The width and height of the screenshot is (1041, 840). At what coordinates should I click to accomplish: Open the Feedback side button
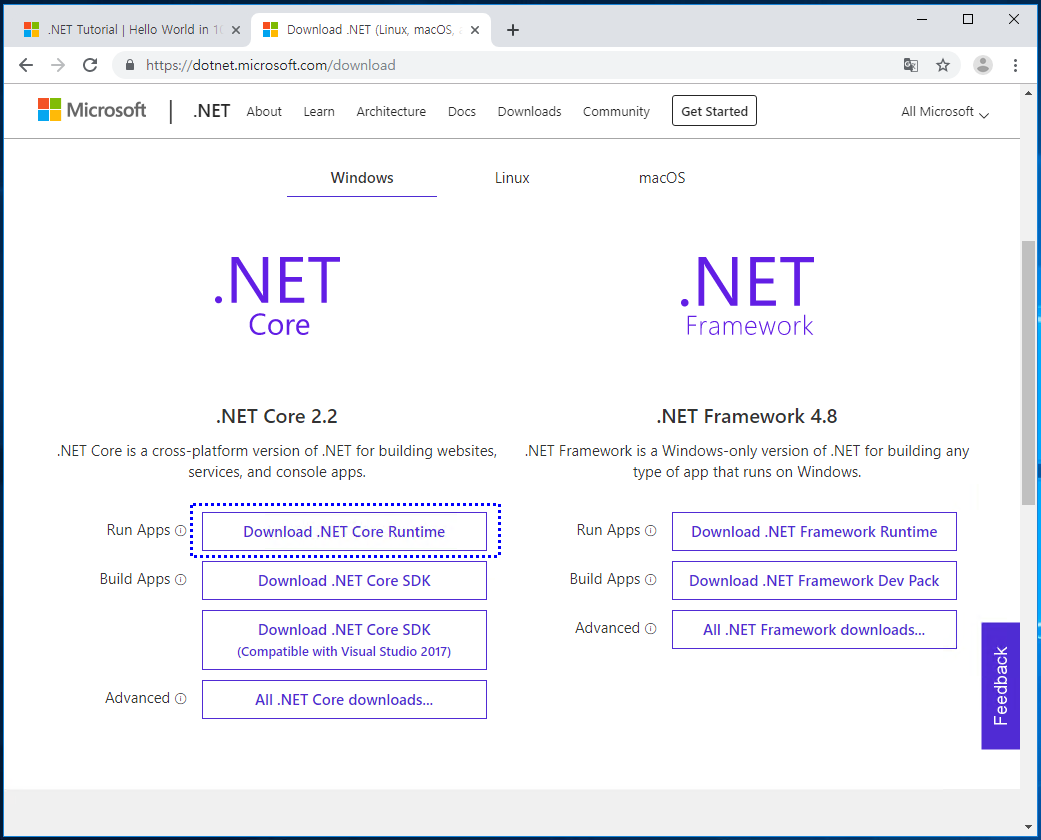(1001, 686)
